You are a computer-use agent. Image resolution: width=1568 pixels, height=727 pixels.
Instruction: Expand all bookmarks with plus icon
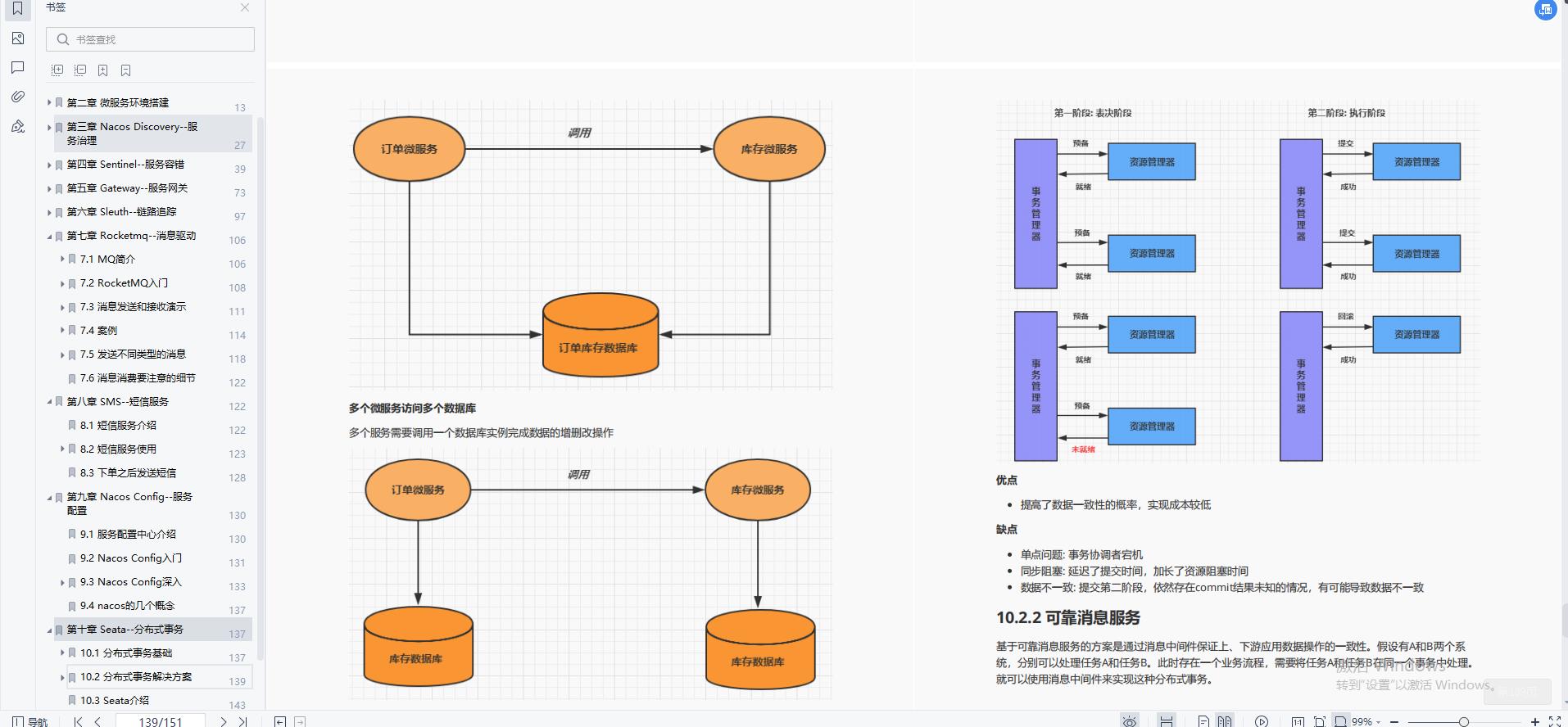point(57,70)
